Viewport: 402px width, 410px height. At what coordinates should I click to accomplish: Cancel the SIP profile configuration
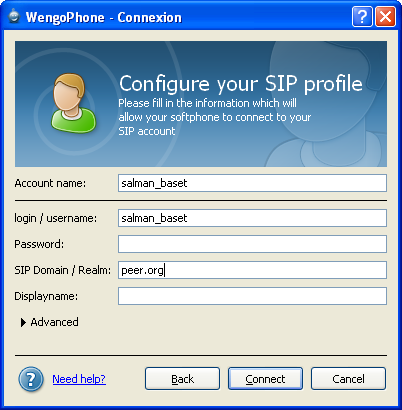pyautogui.click(x=348, y=379)
